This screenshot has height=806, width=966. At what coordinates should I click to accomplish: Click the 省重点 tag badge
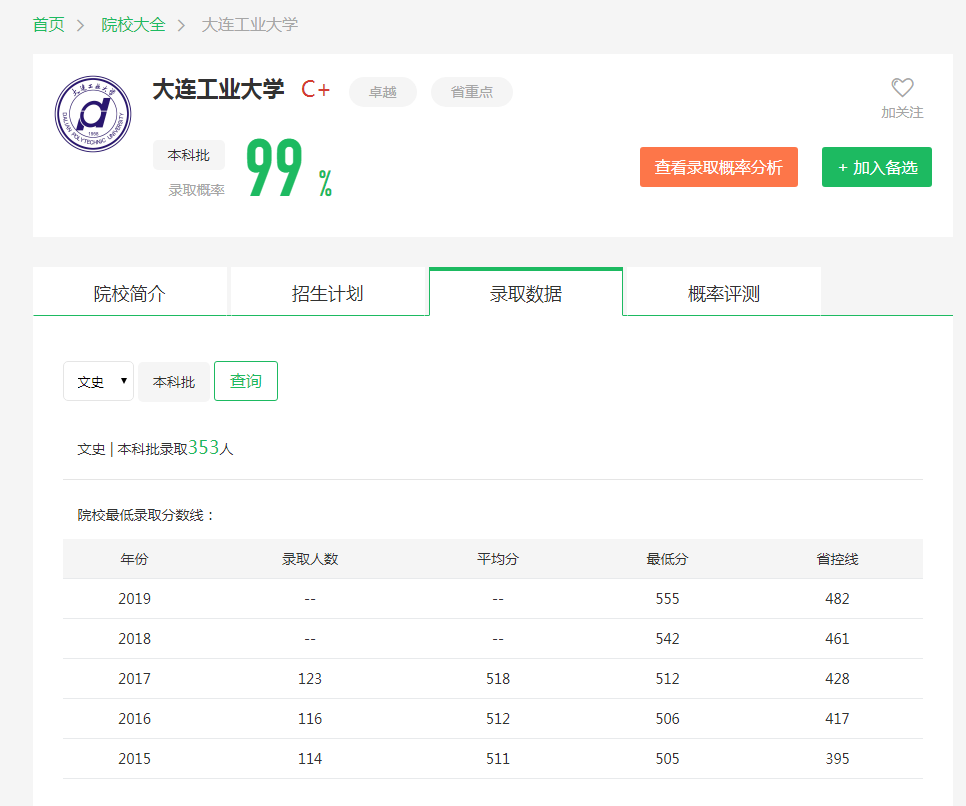tap(472, 92)
